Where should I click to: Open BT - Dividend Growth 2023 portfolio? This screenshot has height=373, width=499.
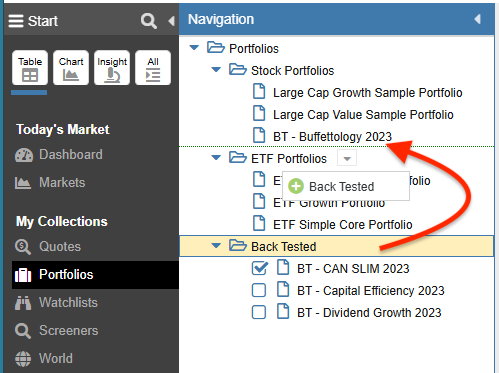click(x=369, y=313)
